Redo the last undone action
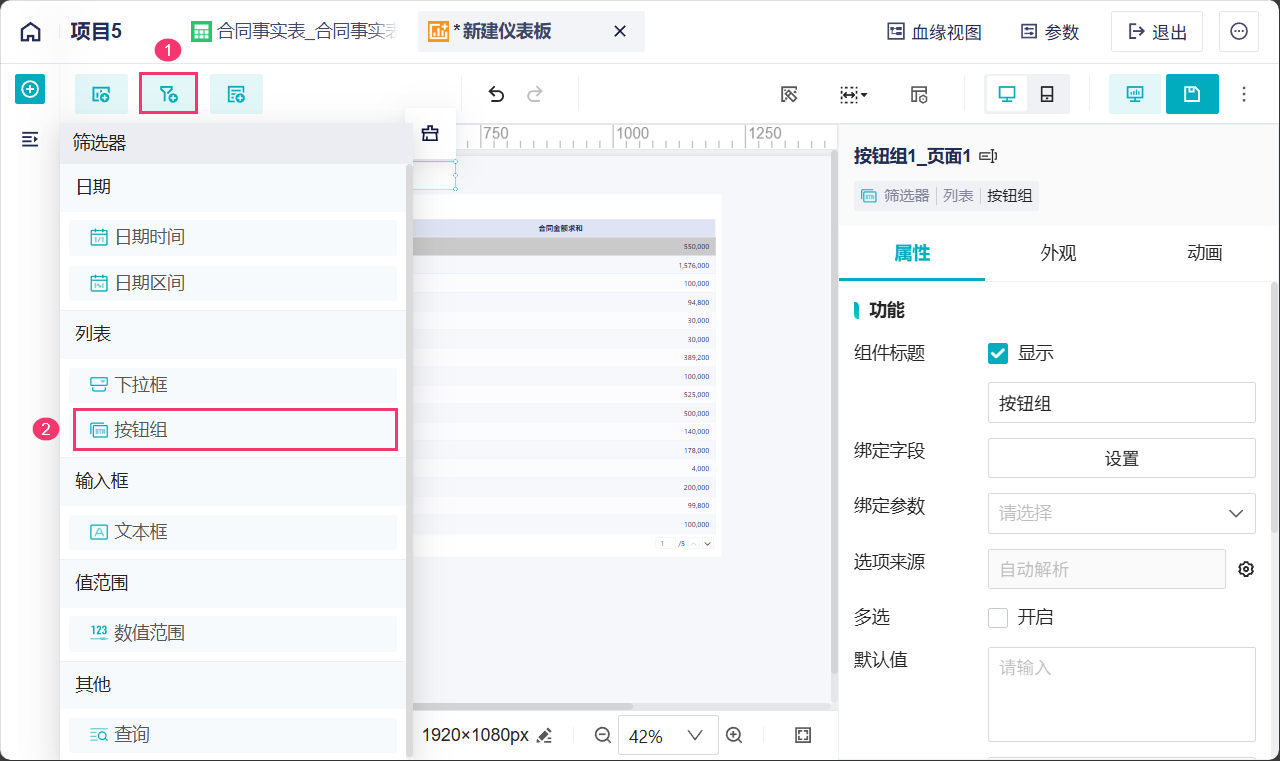 point(535,94)
